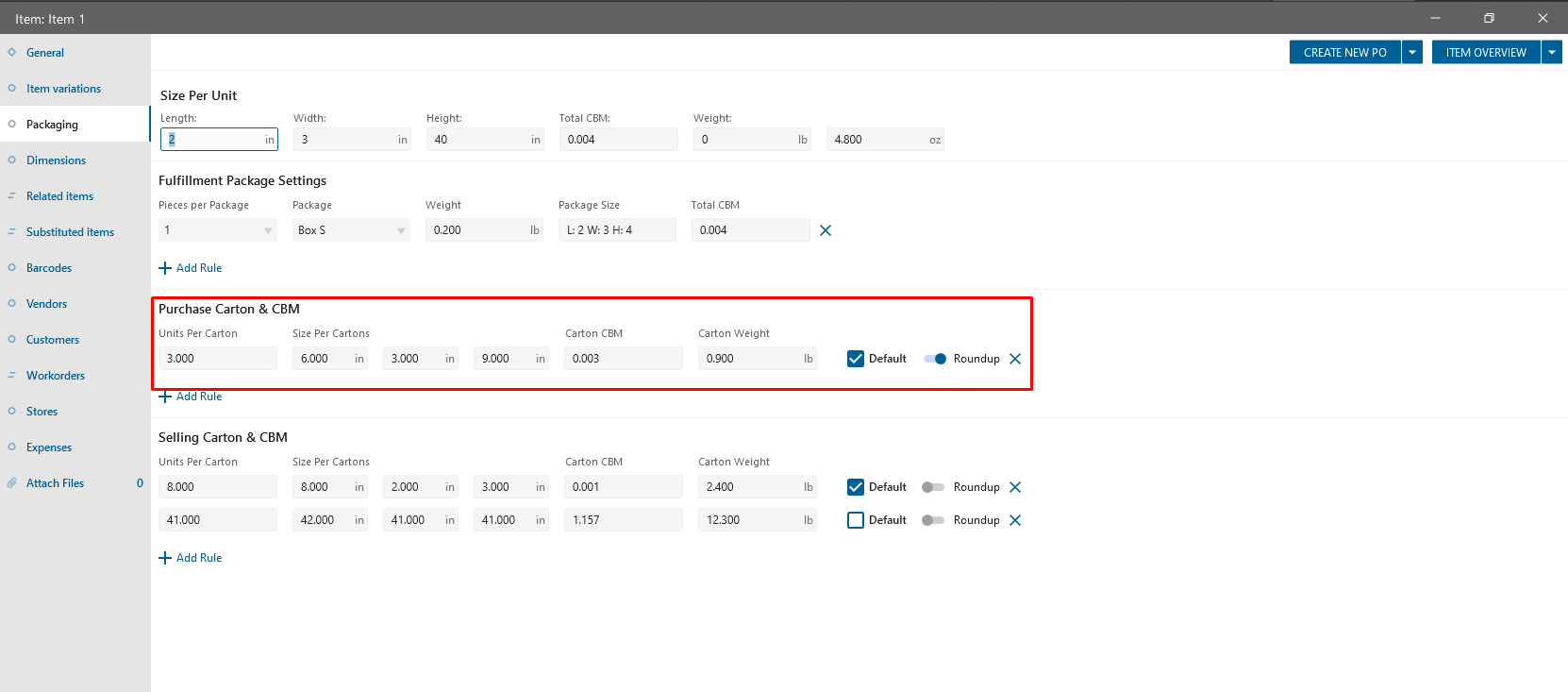Screen dimensions: 1568x692
Task: Maximize the Item 1 window
Action: (1489, 18)
